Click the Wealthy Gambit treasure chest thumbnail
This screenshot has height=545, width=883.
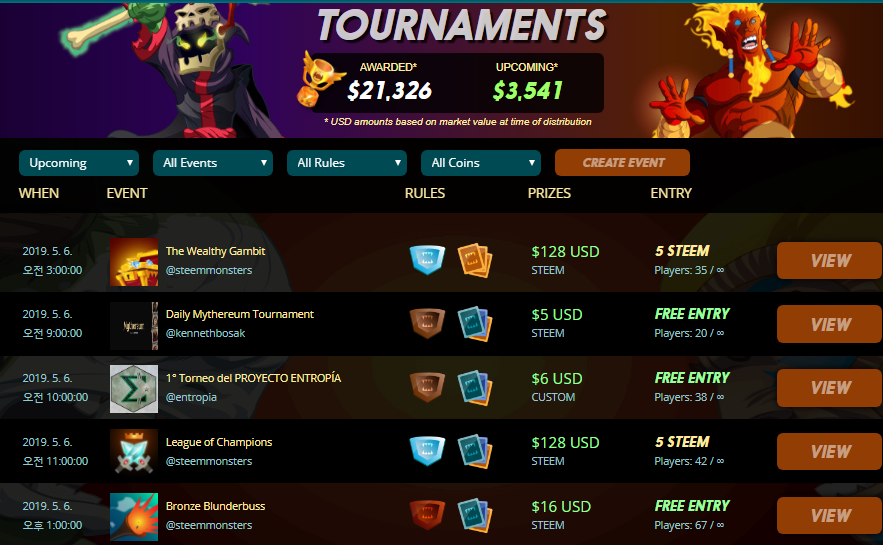pos(134,262)
